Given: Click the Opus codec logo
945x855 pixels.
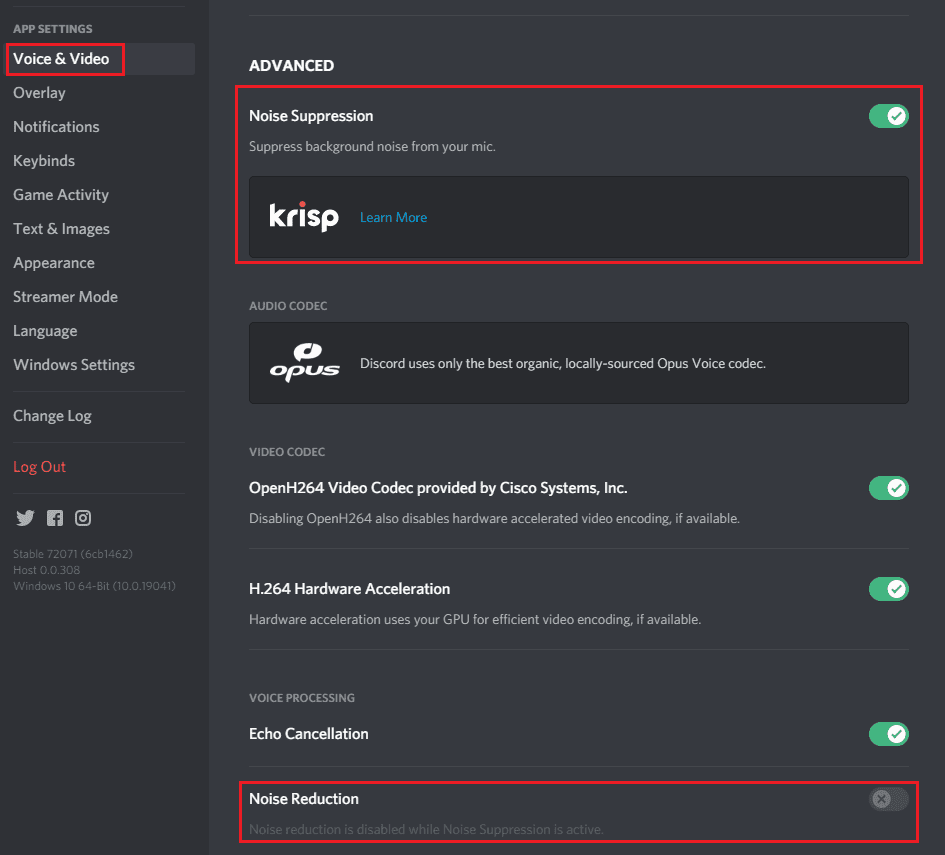Looking at the screenshot, I should [305, 362].
